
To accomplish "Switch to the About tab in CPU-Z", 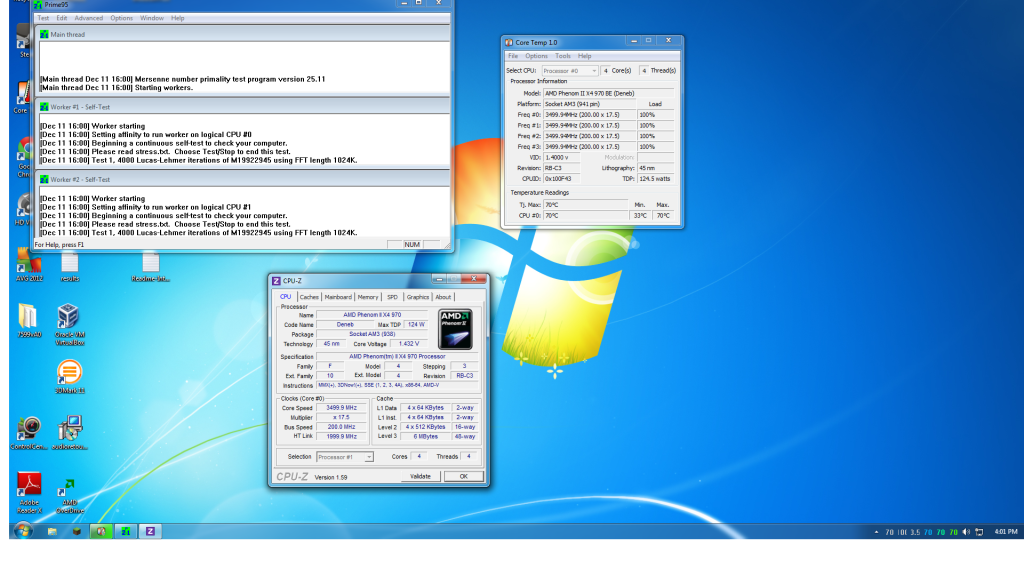I will point(443,297).
